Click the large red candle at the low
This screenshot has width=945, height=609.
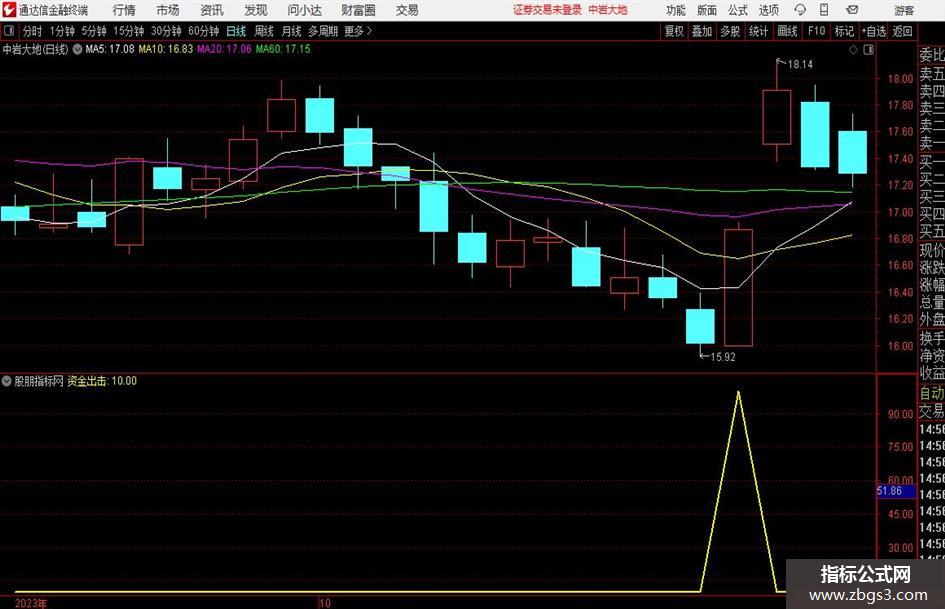click(738, 287)
